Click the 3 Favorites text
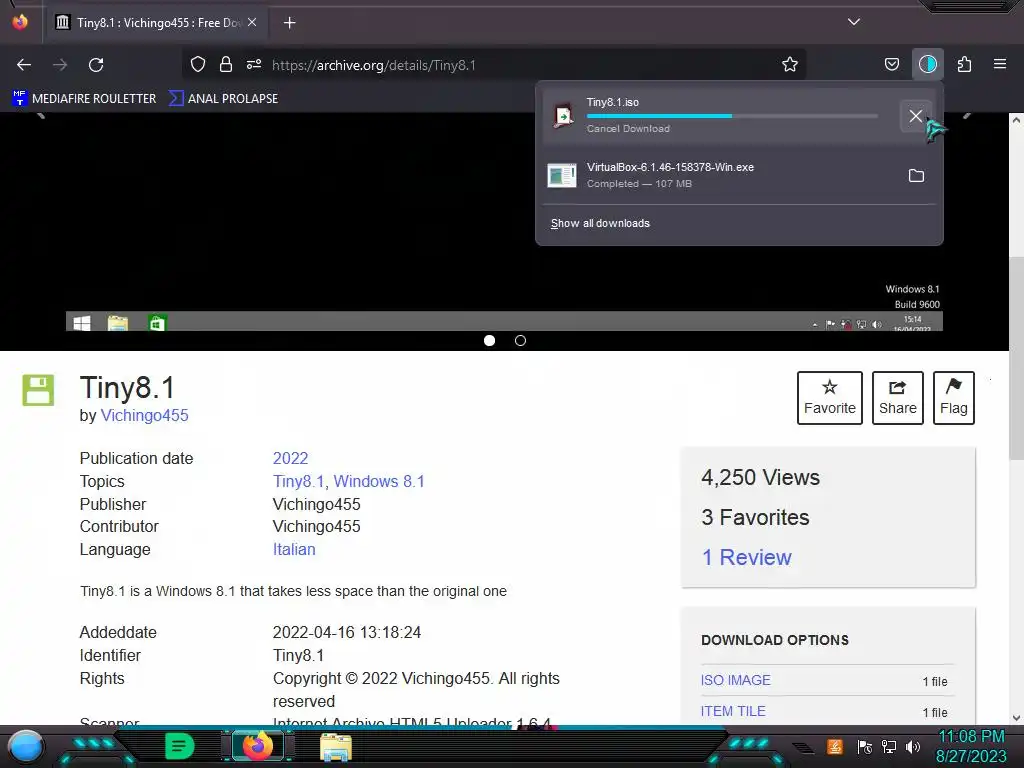1024x768 pixels. point(755,517)
